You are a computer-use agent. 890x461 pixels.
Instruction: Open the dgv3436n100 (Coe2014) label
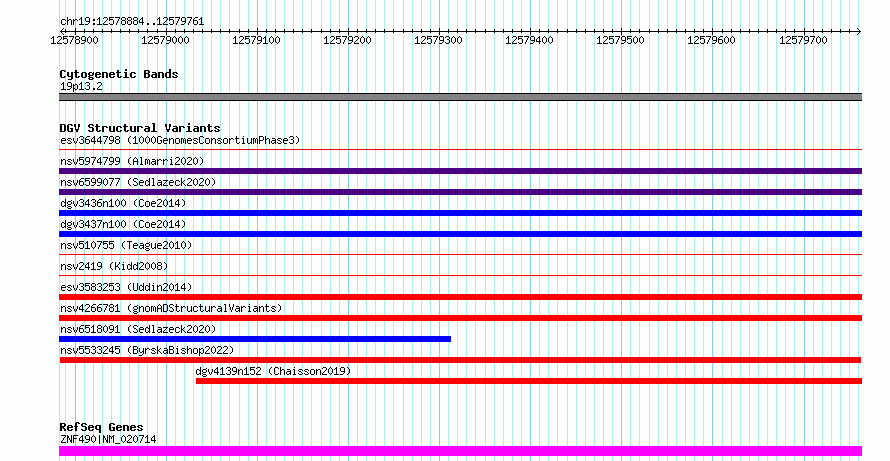point(123,203)
